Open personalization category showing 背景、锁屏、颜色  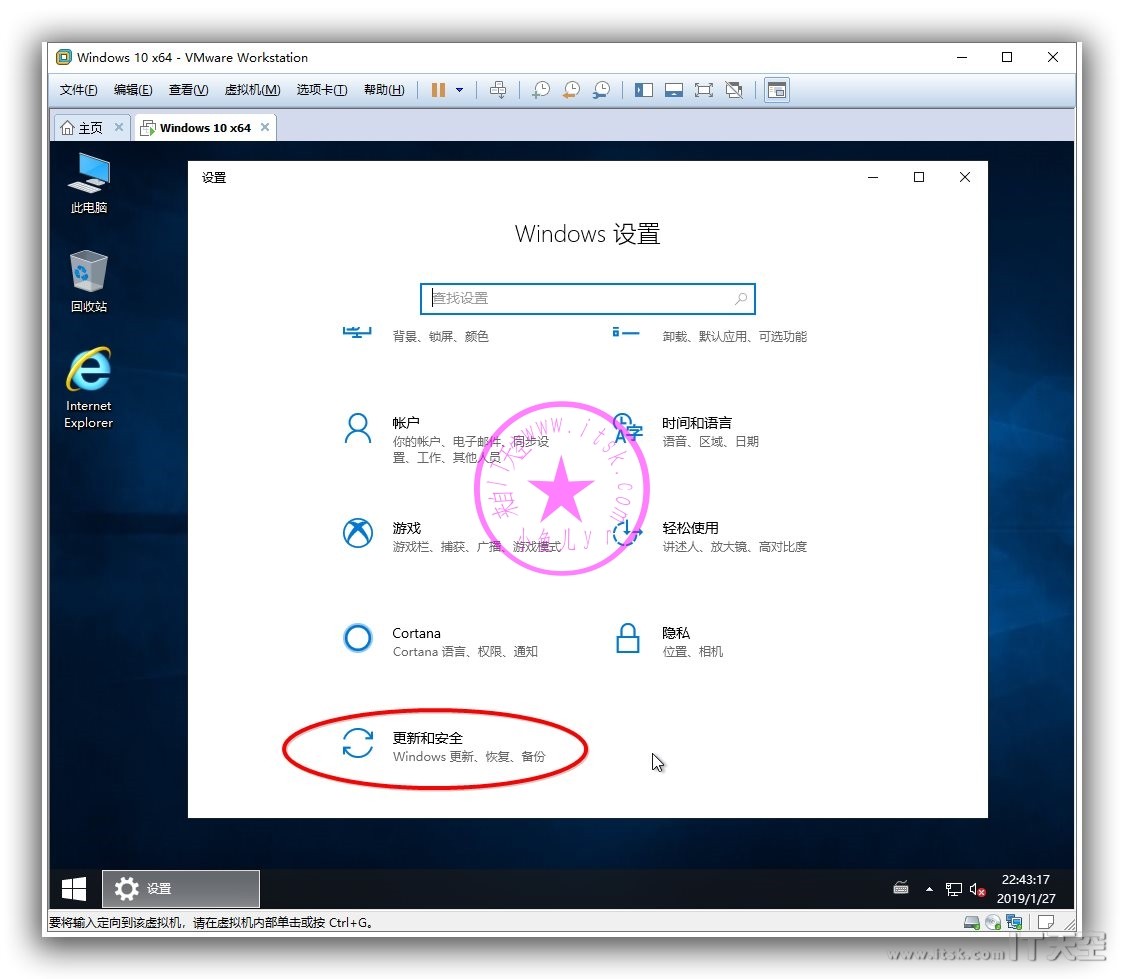click(416, 335)
